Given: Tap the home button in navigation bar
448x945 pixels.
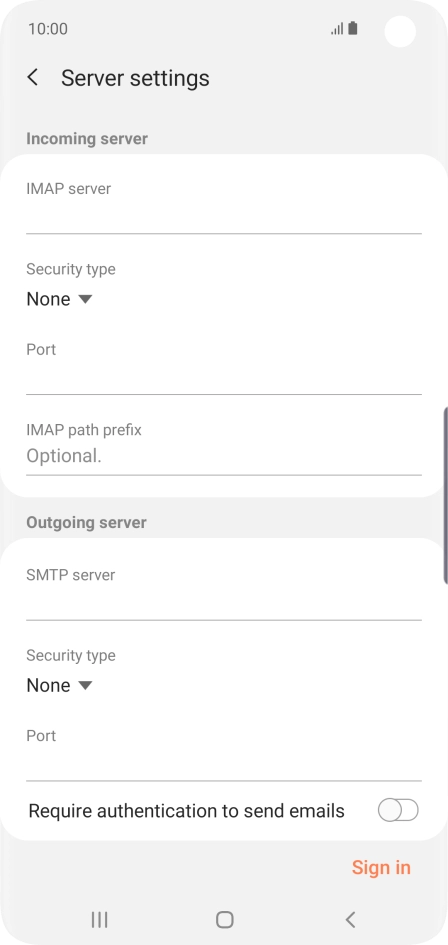Looking at the screenshot, I should click(x=224, y=919).
